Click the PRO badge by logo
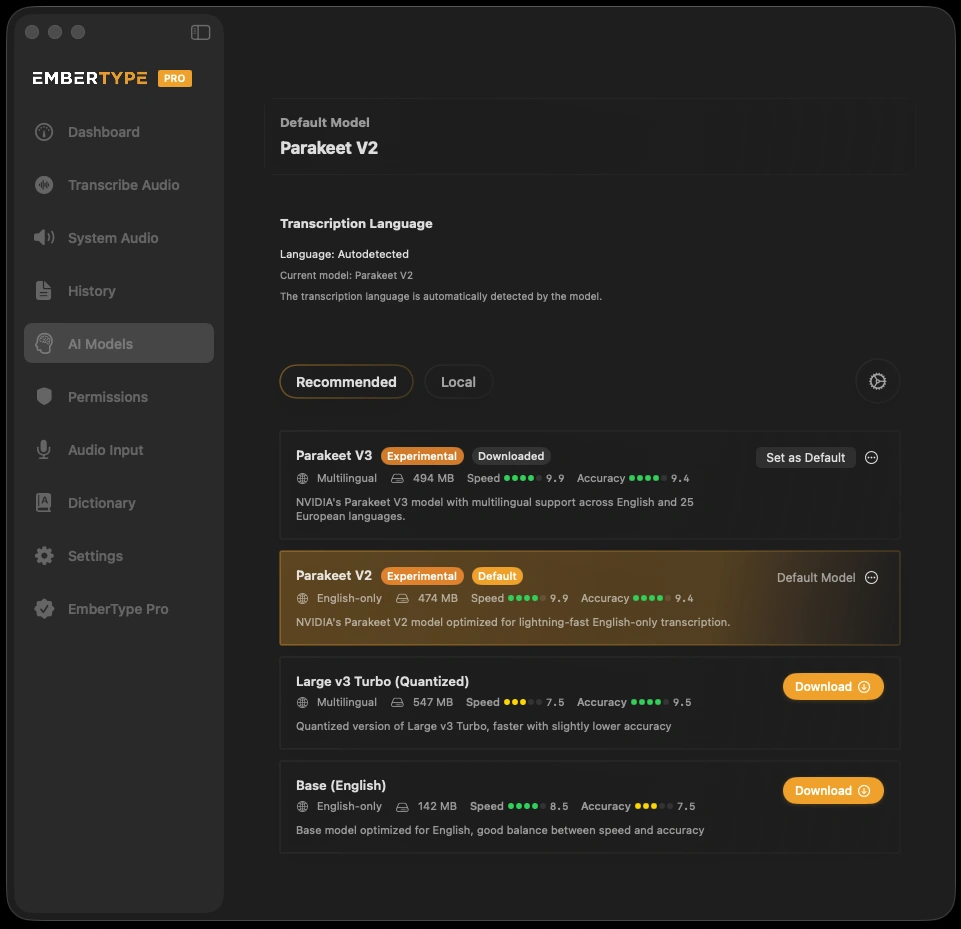The height and width of the screenshot is (929, 961). tap(175, 78)
